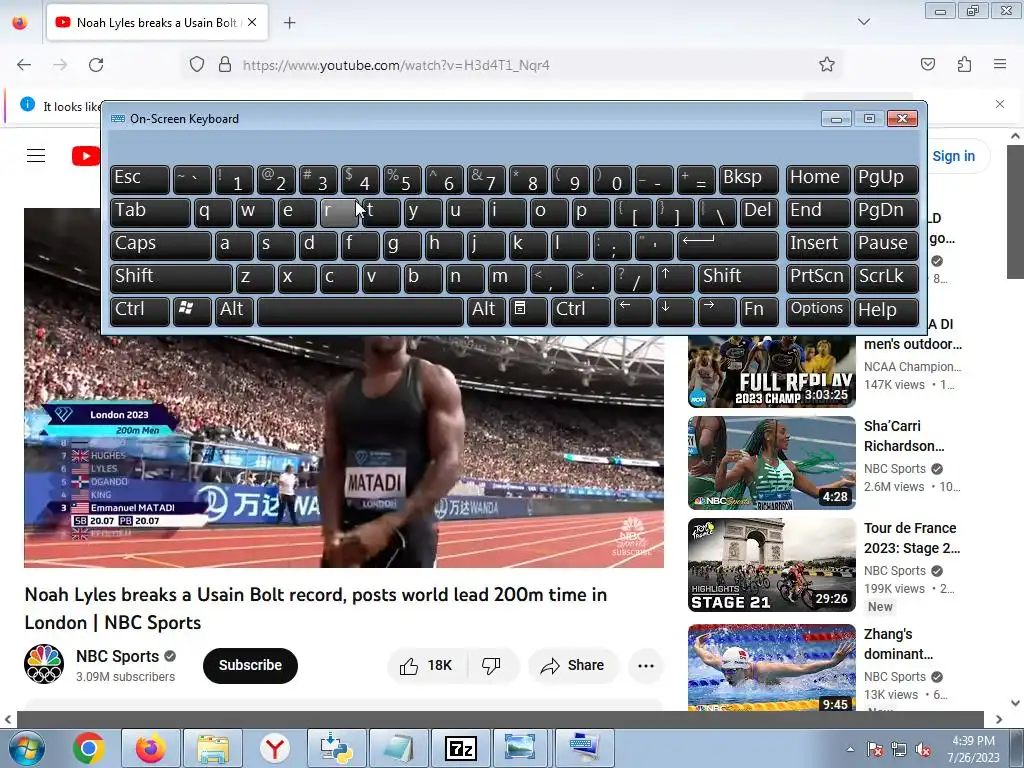Toggle left Ctrl on On-Screen Keyboard
Image resolution: width=1024 pixels, height=768 pixels.
140,311
